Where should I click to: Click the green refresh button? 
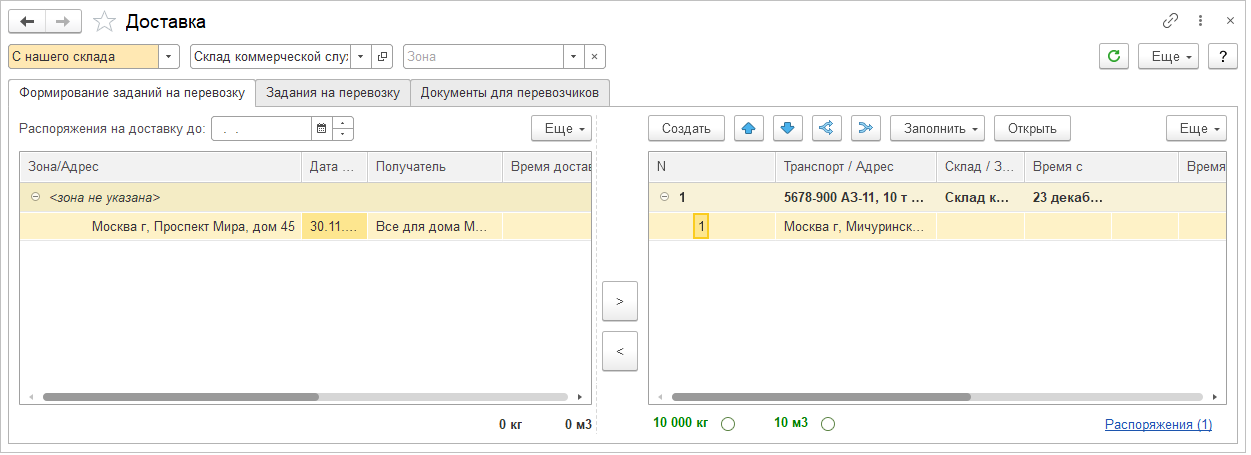(1113, 57)
